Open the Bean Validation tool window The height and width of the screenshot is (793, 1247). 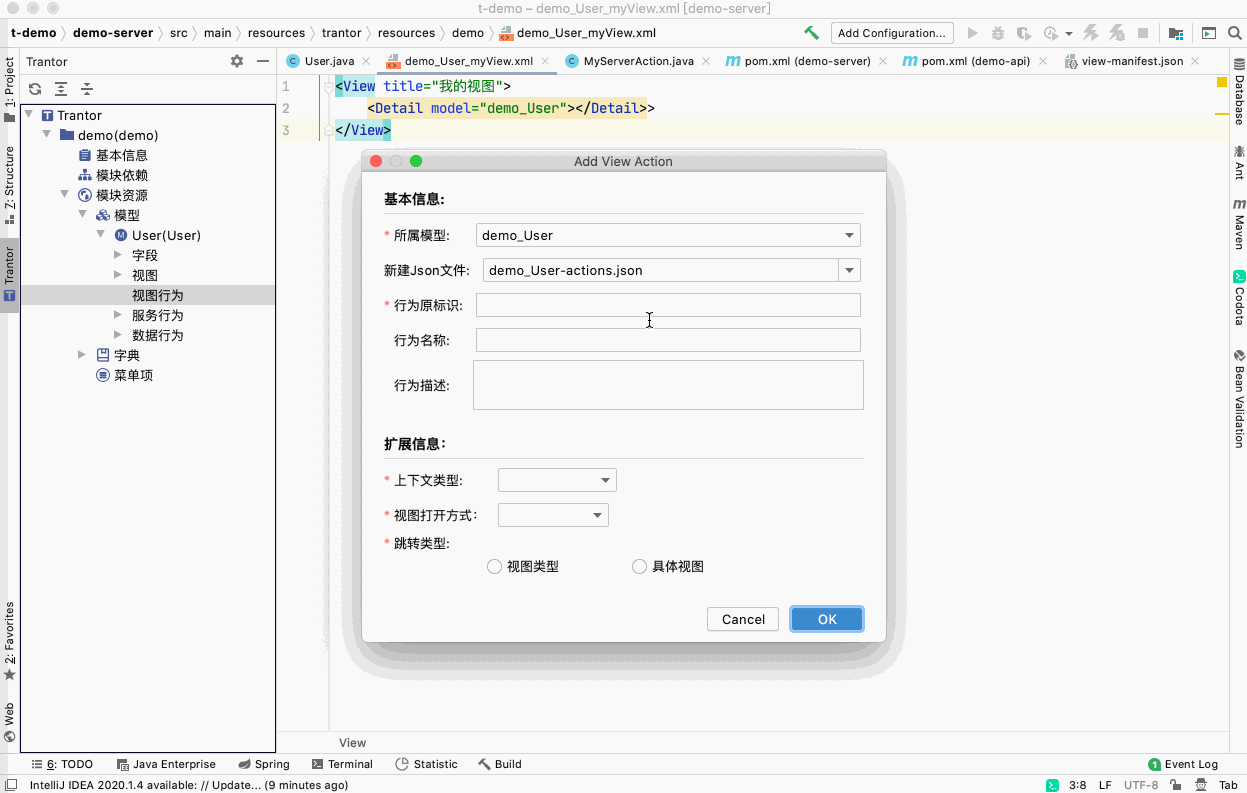pyautogui.click(x=1238, y=398)
